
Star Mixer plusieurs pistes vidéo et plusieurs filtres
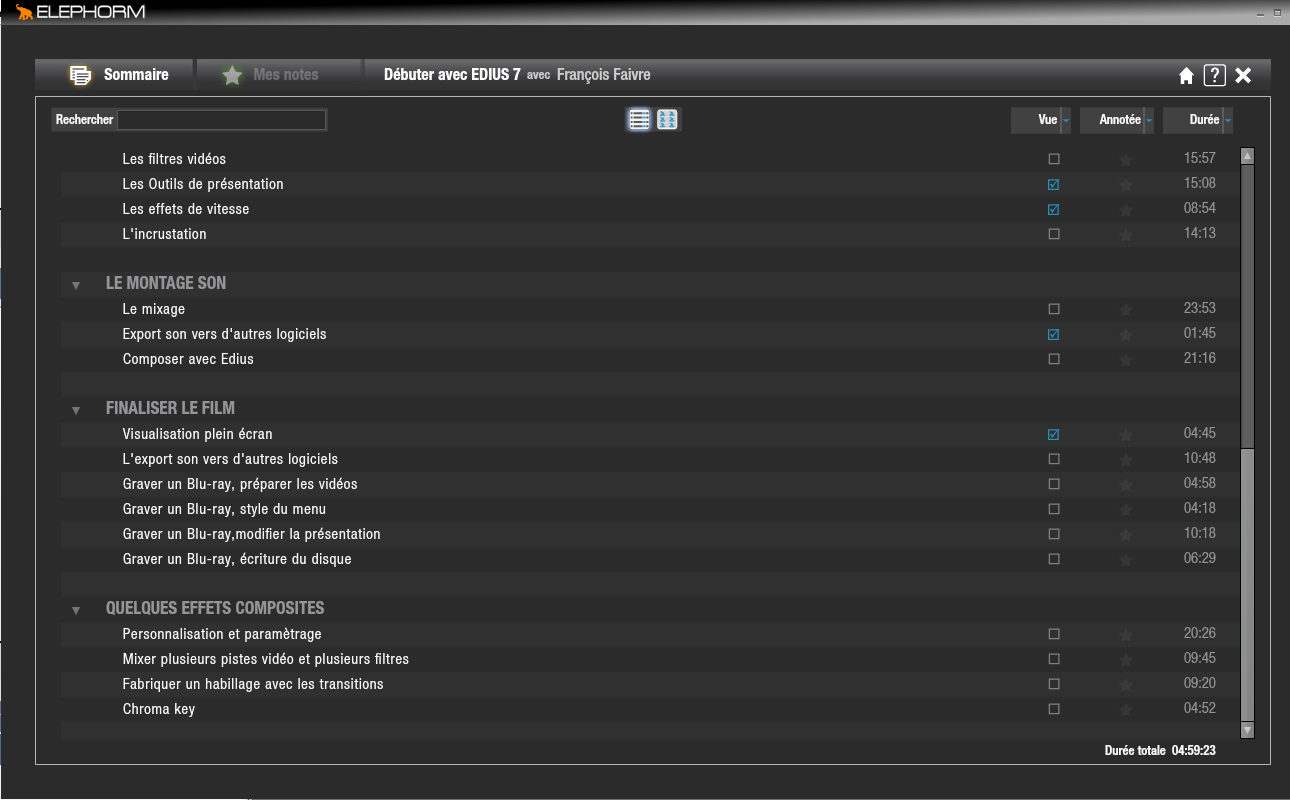(x=1126, y=659)
